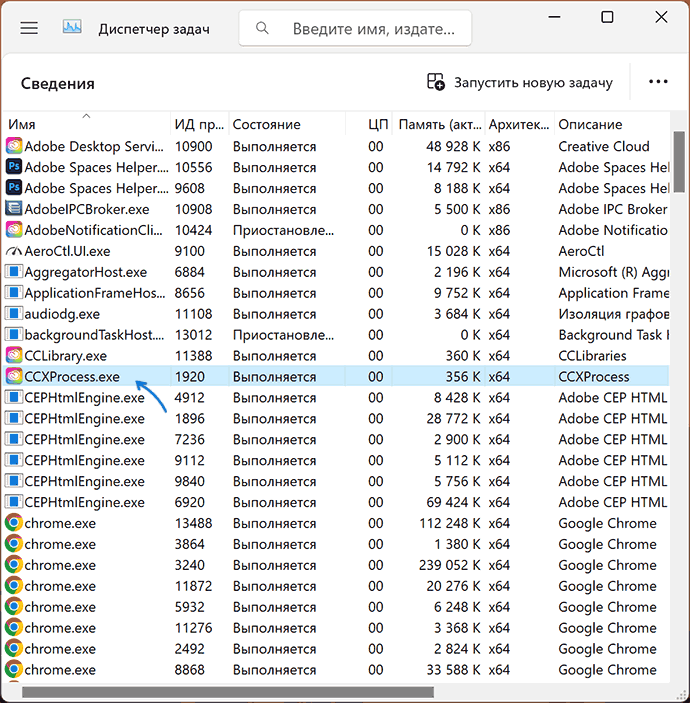Image resolution: width=690 pixels, height=703 pixels.
Task: Click the AeroCtl.UI.exe gauge icon
Action: click(x=14, y=251)
